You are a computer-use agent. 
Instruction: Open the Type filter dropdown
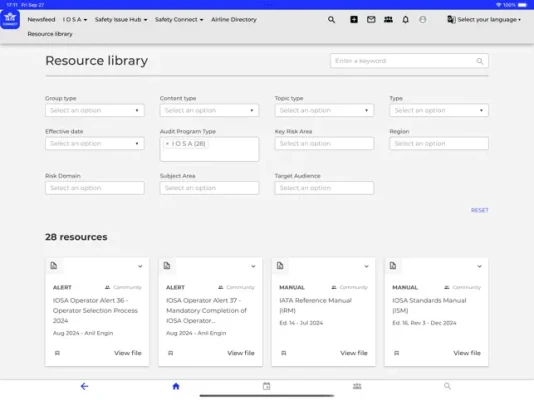point(439,110)
